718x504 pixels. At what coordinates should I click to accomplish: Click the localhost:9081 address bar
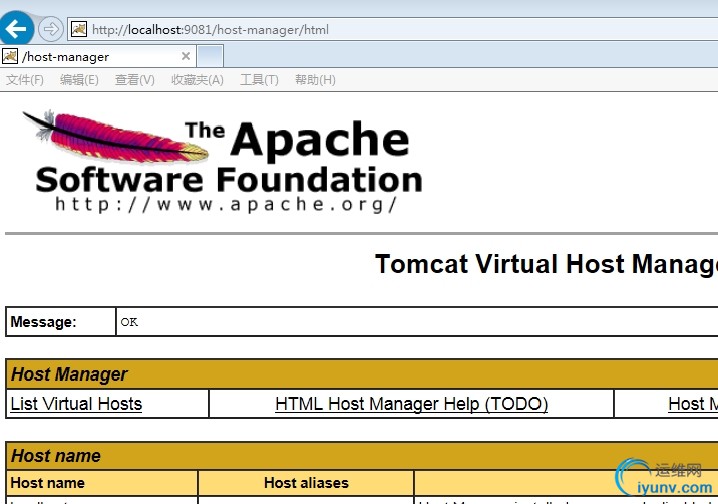tap(394, 29)
